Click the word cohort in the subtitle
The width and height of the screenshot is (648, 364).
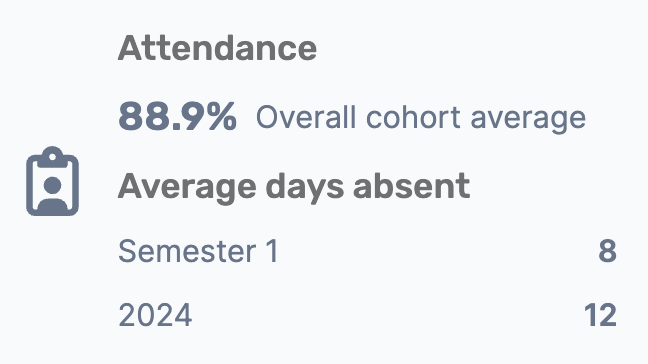pyautogui.click(x=413, y=117)
